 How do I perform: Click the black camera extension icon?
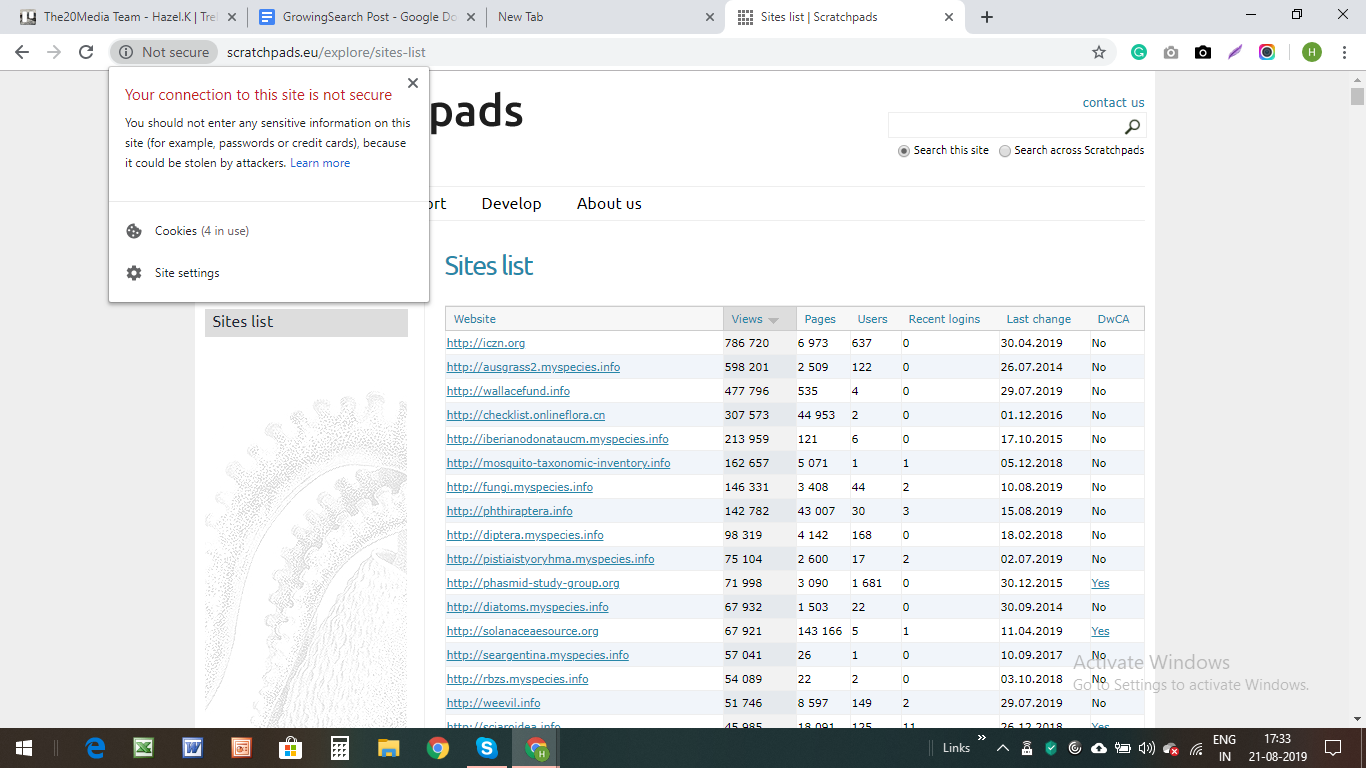coord(1203,52)
